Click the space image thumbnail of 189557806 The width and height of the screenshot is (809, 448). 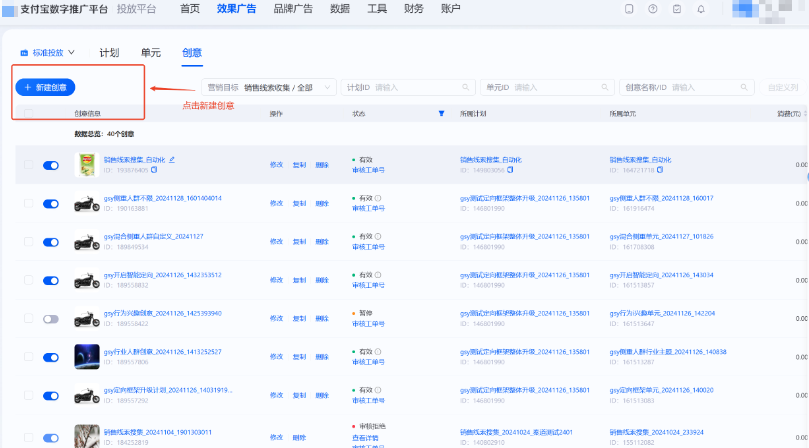pos(87,357)
